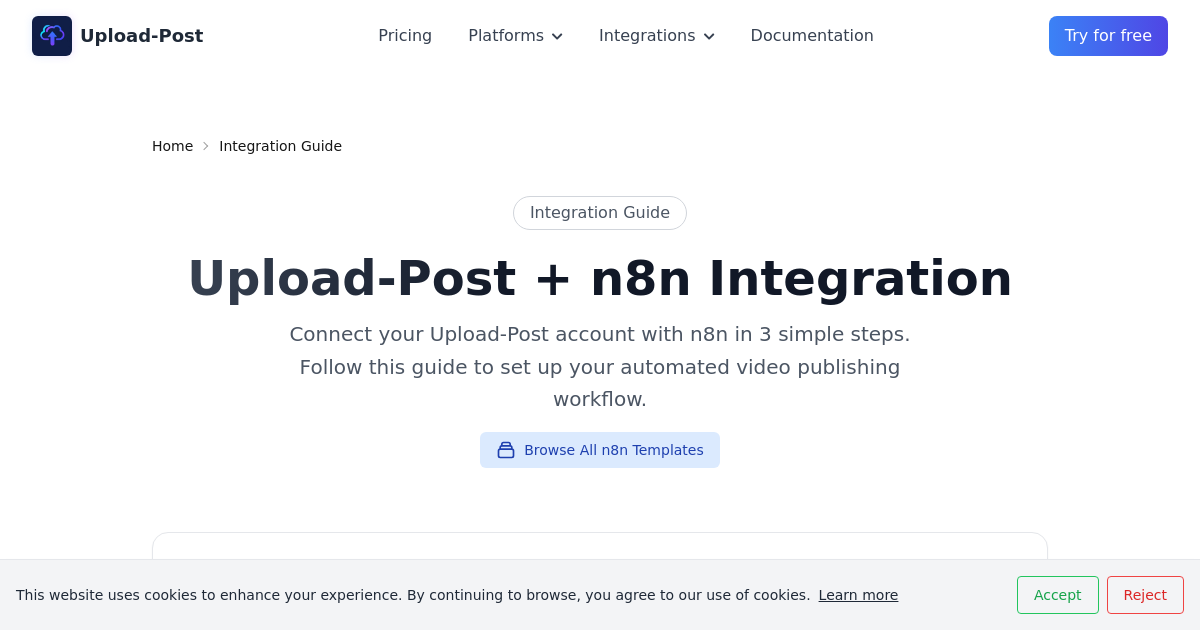Screen dimensions: 1200x630
Task: Click the Upload-Post + n8n Integration heading
Action: tap(600, 278)
